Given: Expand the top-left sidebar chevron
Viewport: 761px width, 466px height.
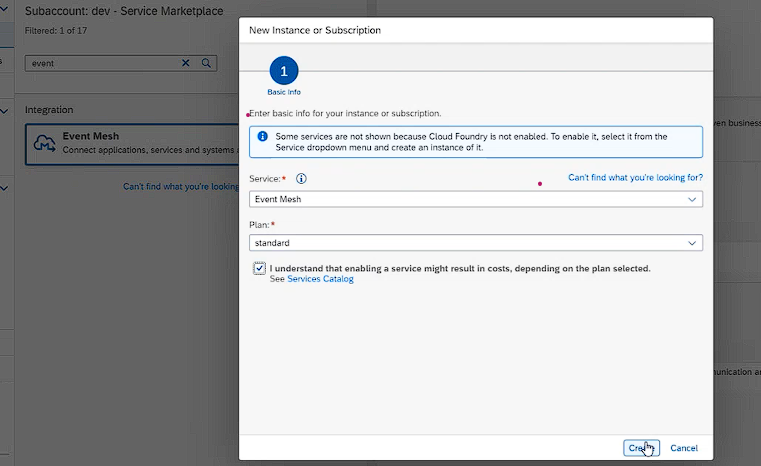Looking at the screenshot, I should pos(5,9).
